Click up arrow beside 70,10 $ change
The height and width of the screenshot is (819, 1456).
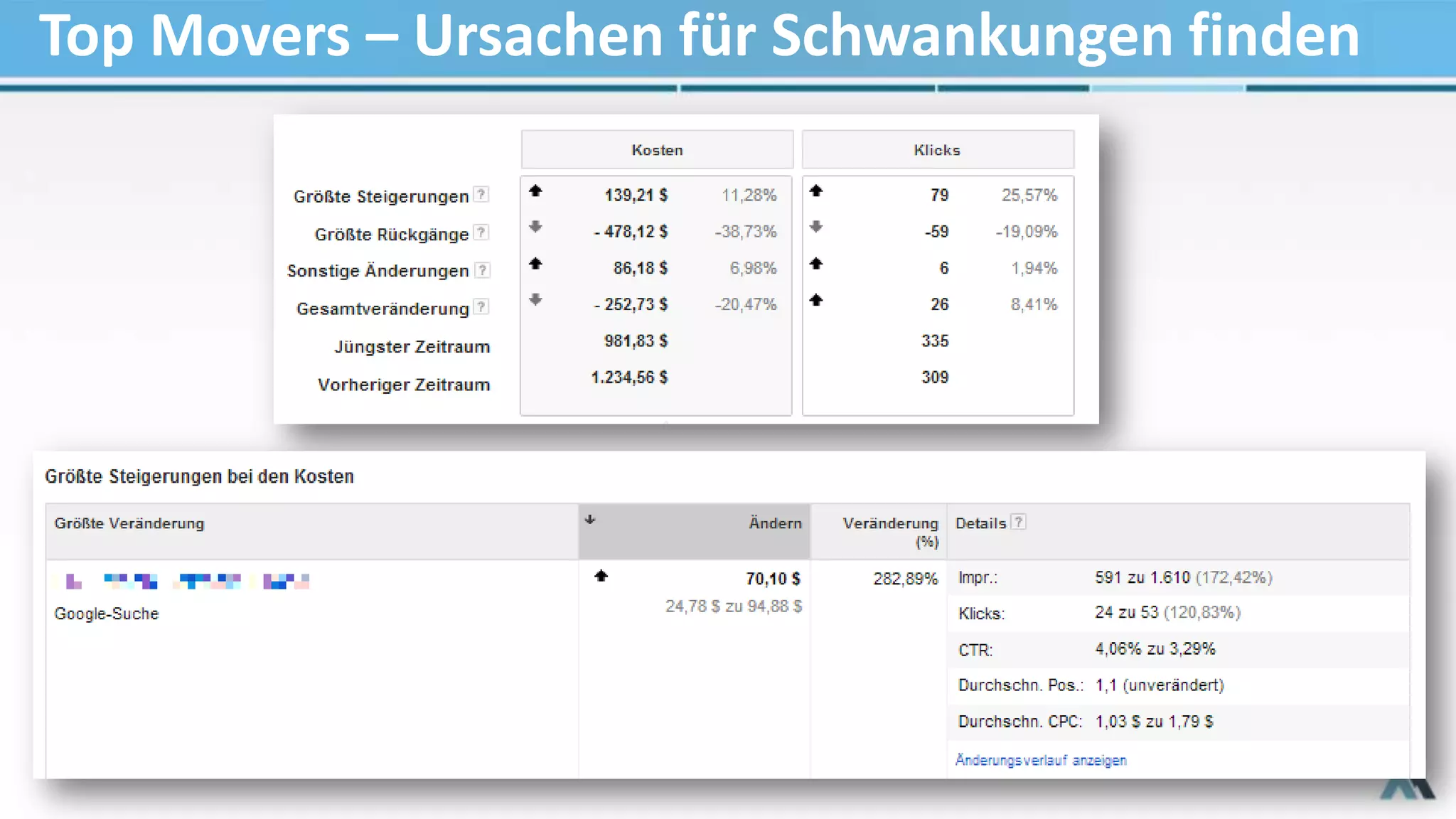click(601, 576)
